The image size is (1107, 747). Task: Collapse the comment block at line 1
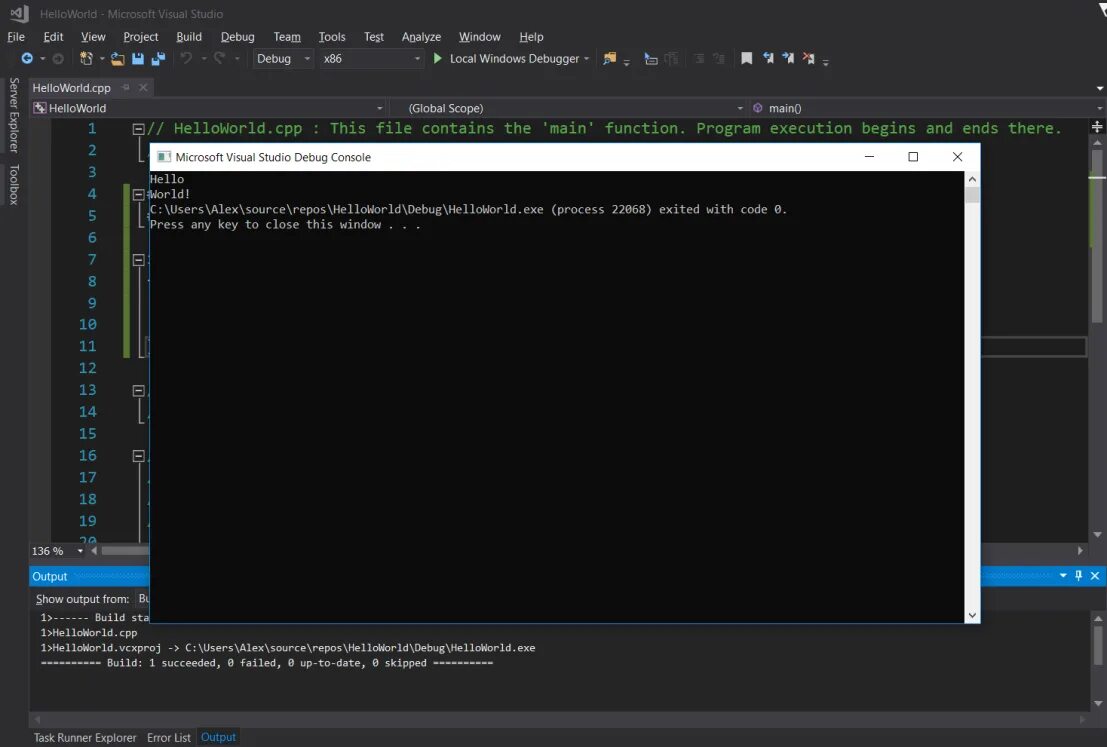click(138, 129)
